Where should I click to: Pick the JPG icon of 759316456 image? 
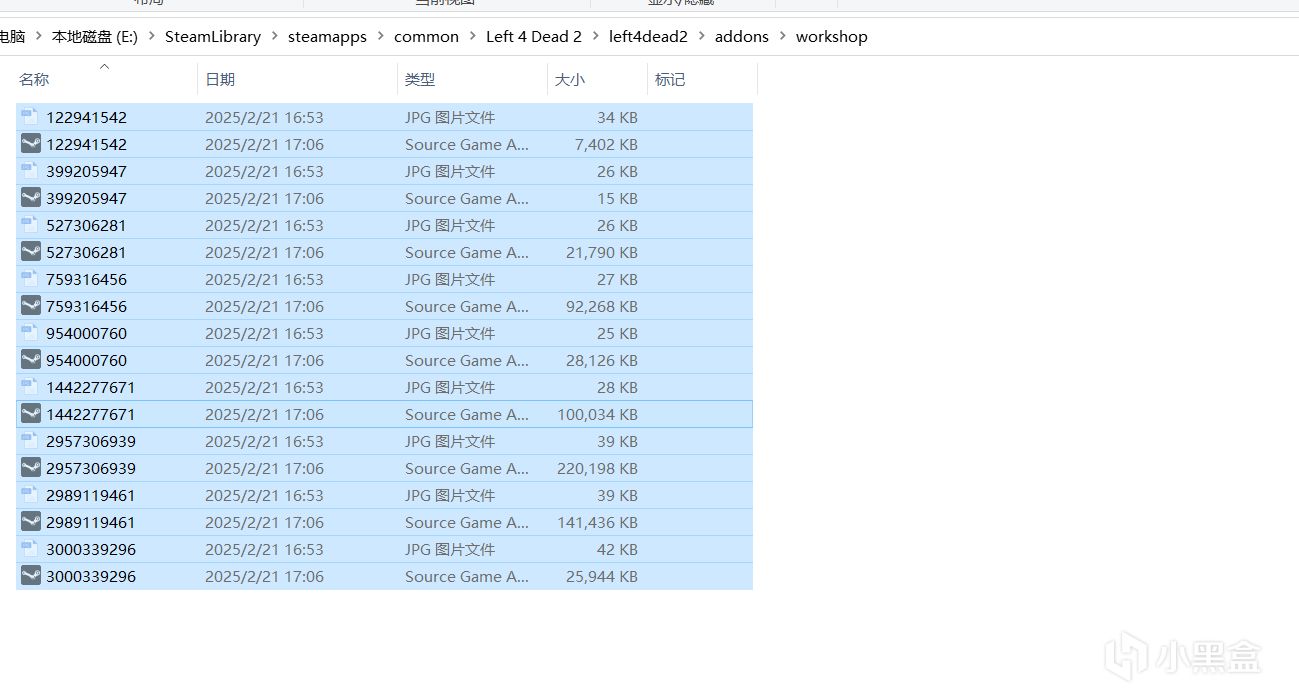coord(30,279)
